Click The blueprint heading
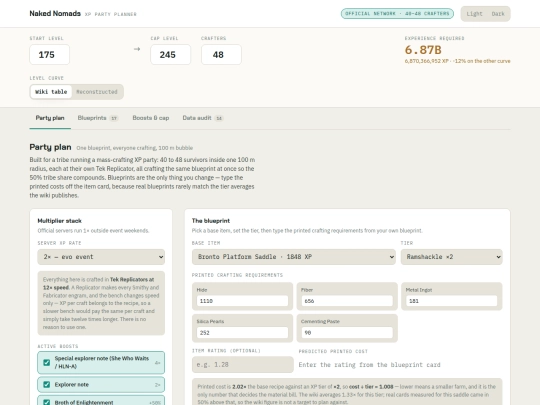The height and width of the screenshot is (405, 540). [x=211, y=221]
